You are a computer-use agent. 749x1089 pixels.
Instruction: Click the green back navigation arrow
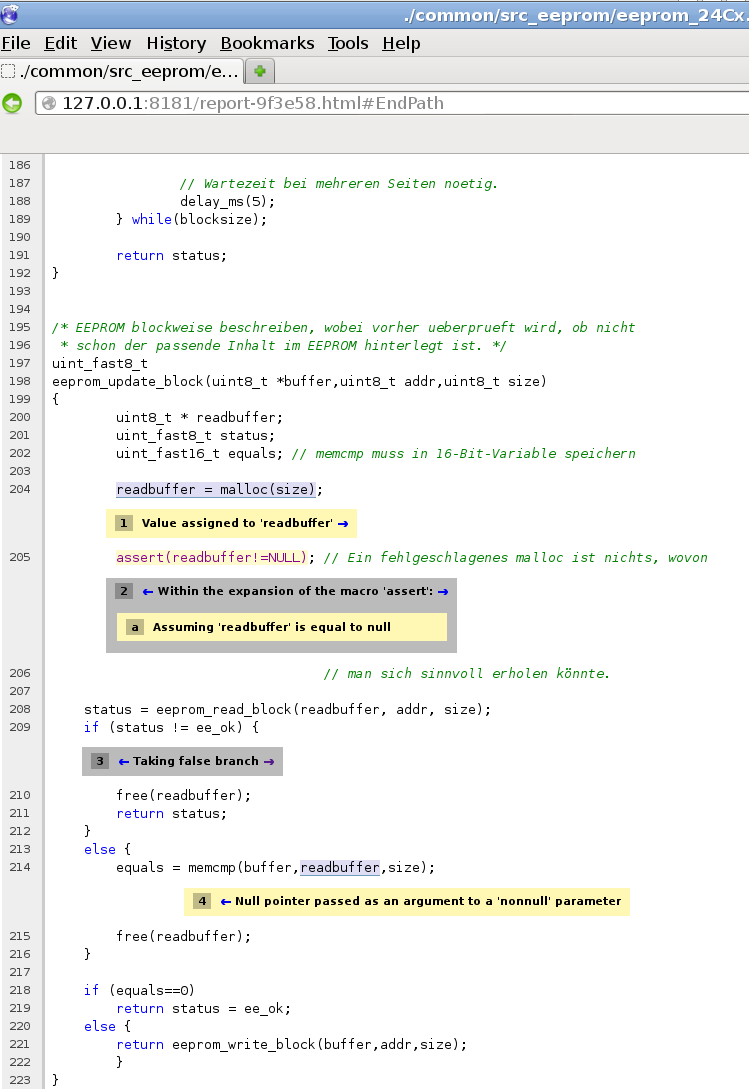[x=13, y=103]
